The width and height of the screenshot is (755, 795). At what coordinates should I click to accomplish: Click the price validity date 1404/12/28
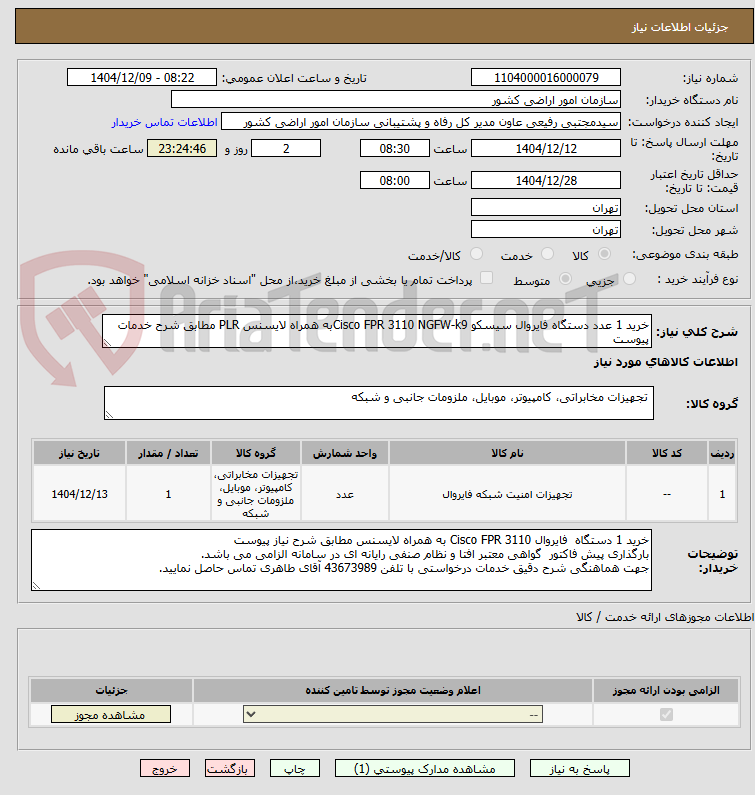click(x=546, y=180)
